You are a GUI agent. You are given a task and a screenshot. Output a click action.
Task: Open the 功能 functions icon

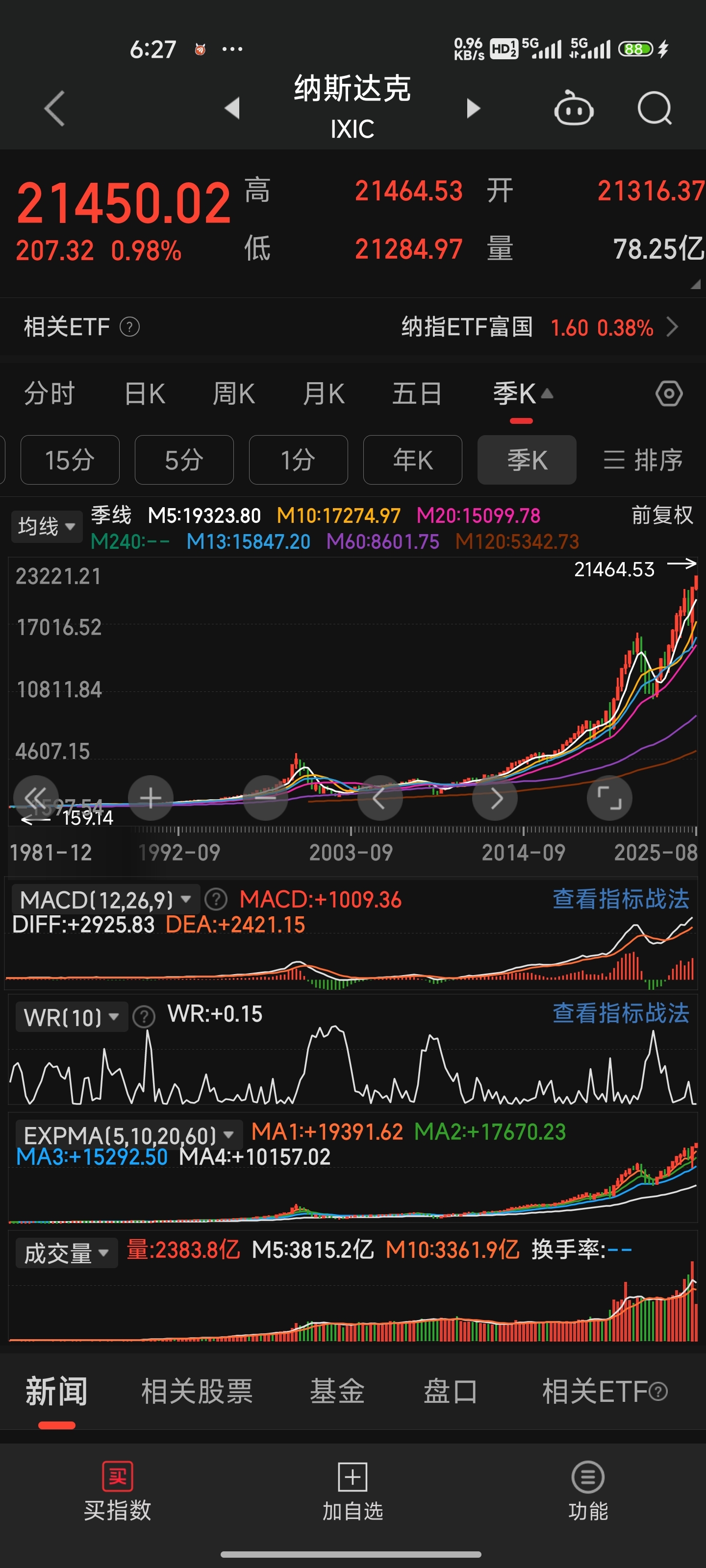point(588,1477)
